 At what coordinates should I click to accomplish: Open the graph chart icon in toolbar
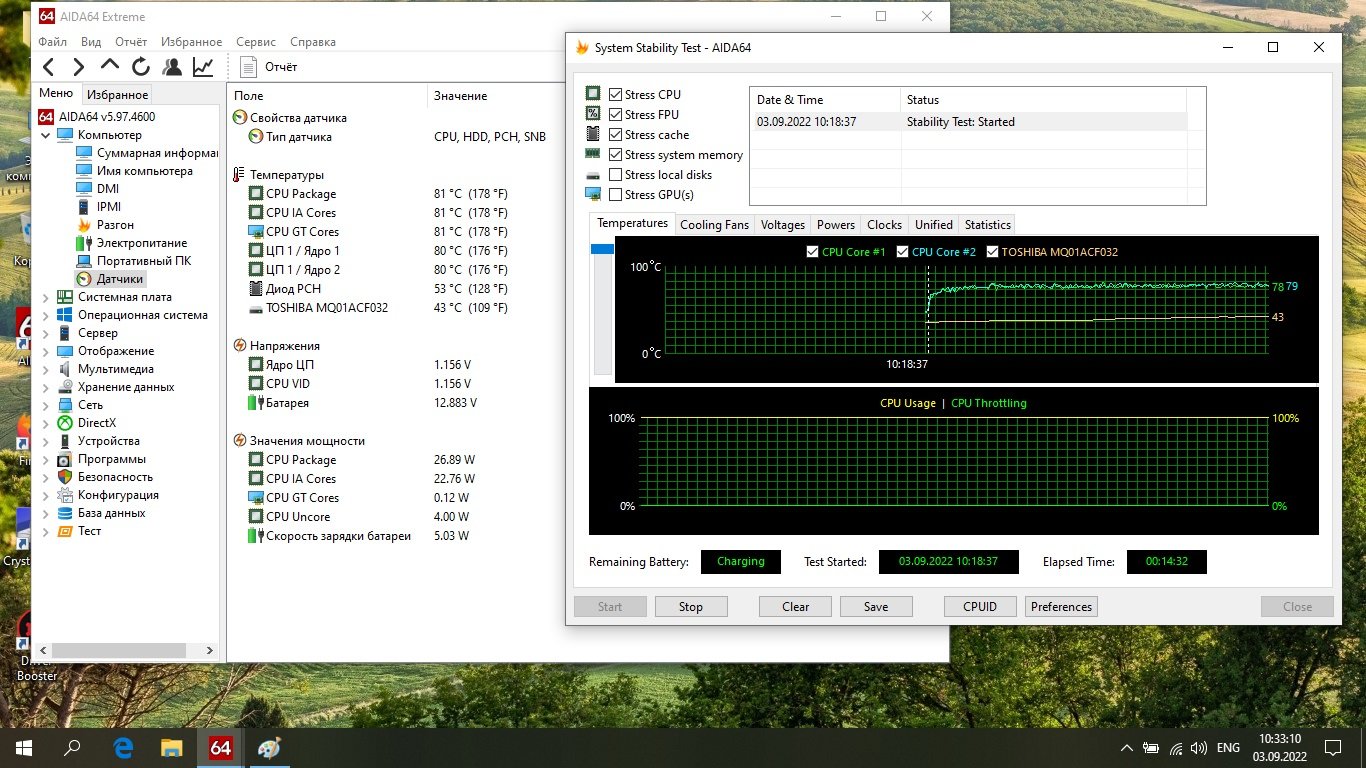[x=203, y=67]
